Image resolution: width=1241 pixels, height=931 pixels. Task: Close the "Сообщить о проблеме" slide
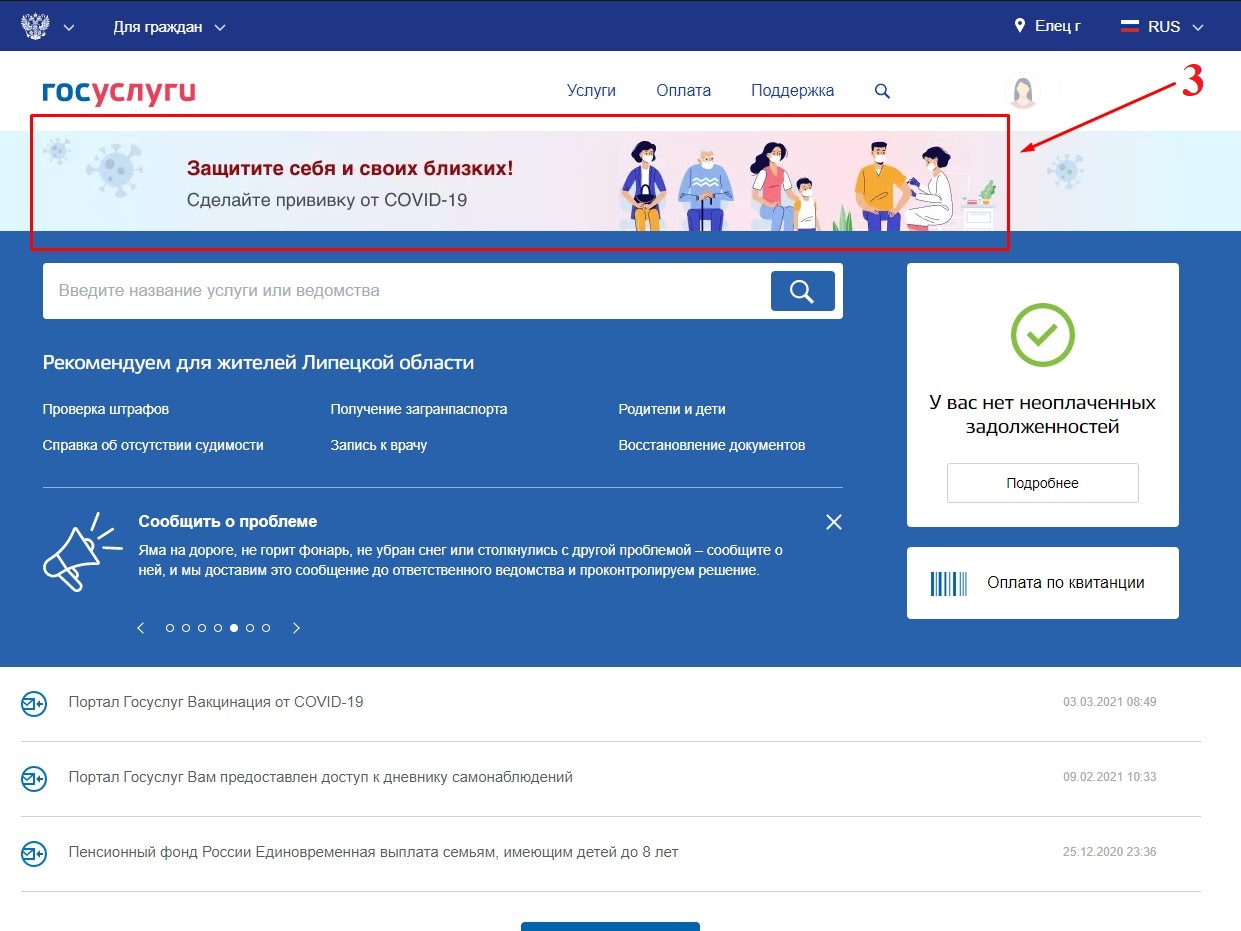point(834,522)
